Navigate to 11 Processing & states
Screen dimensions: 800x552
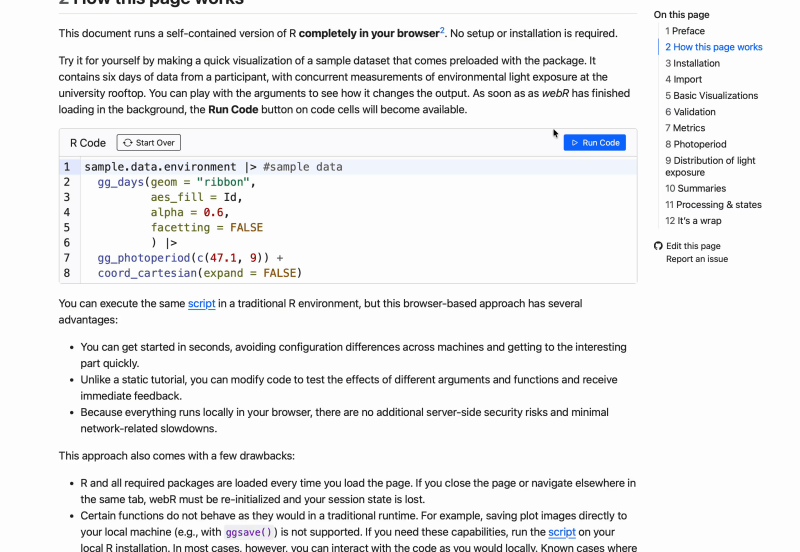pyautogui.click(x=713, y=205)
